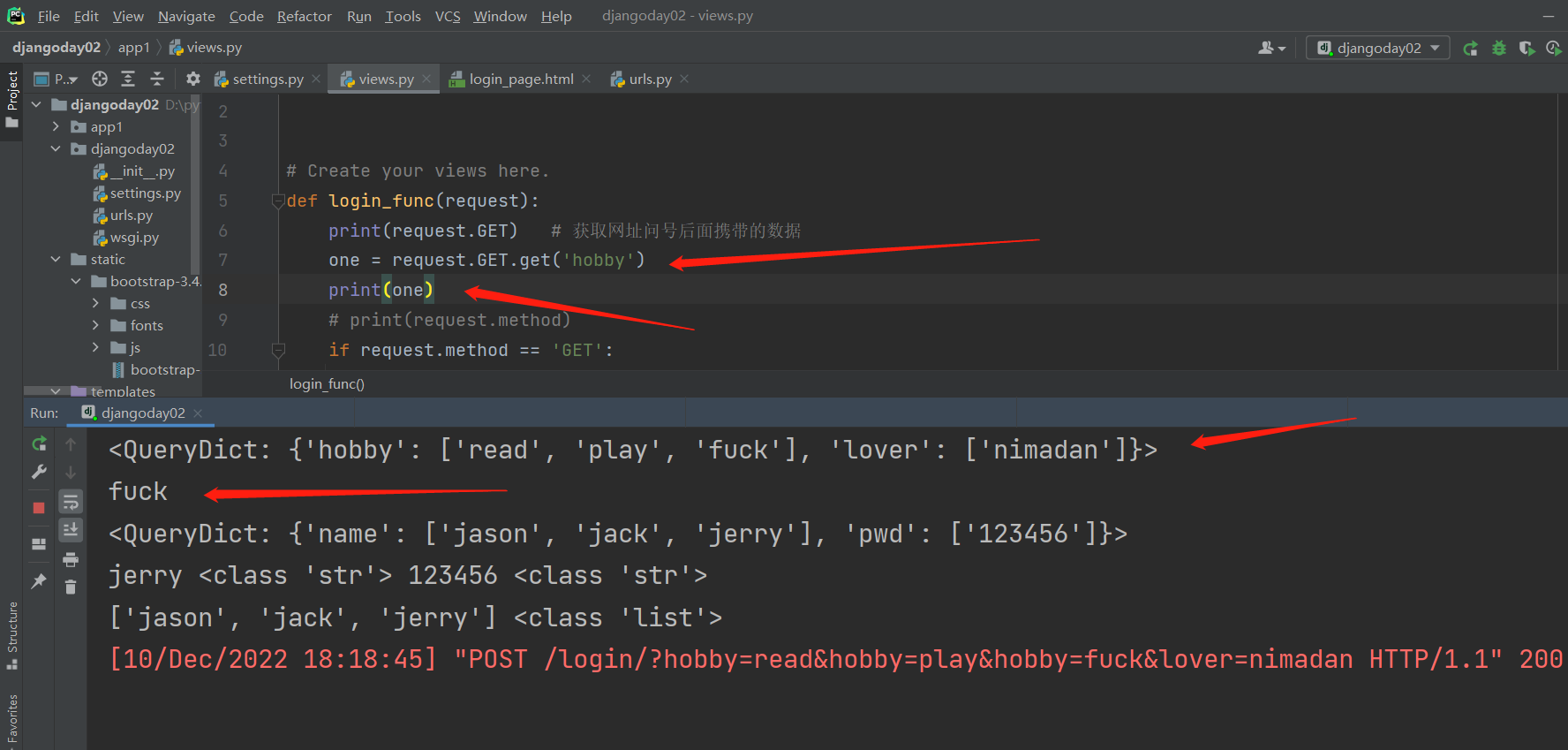Click the green Debug bug icon
Viewport: 1568px width, 750px height.
click(x=1498, y=49)
